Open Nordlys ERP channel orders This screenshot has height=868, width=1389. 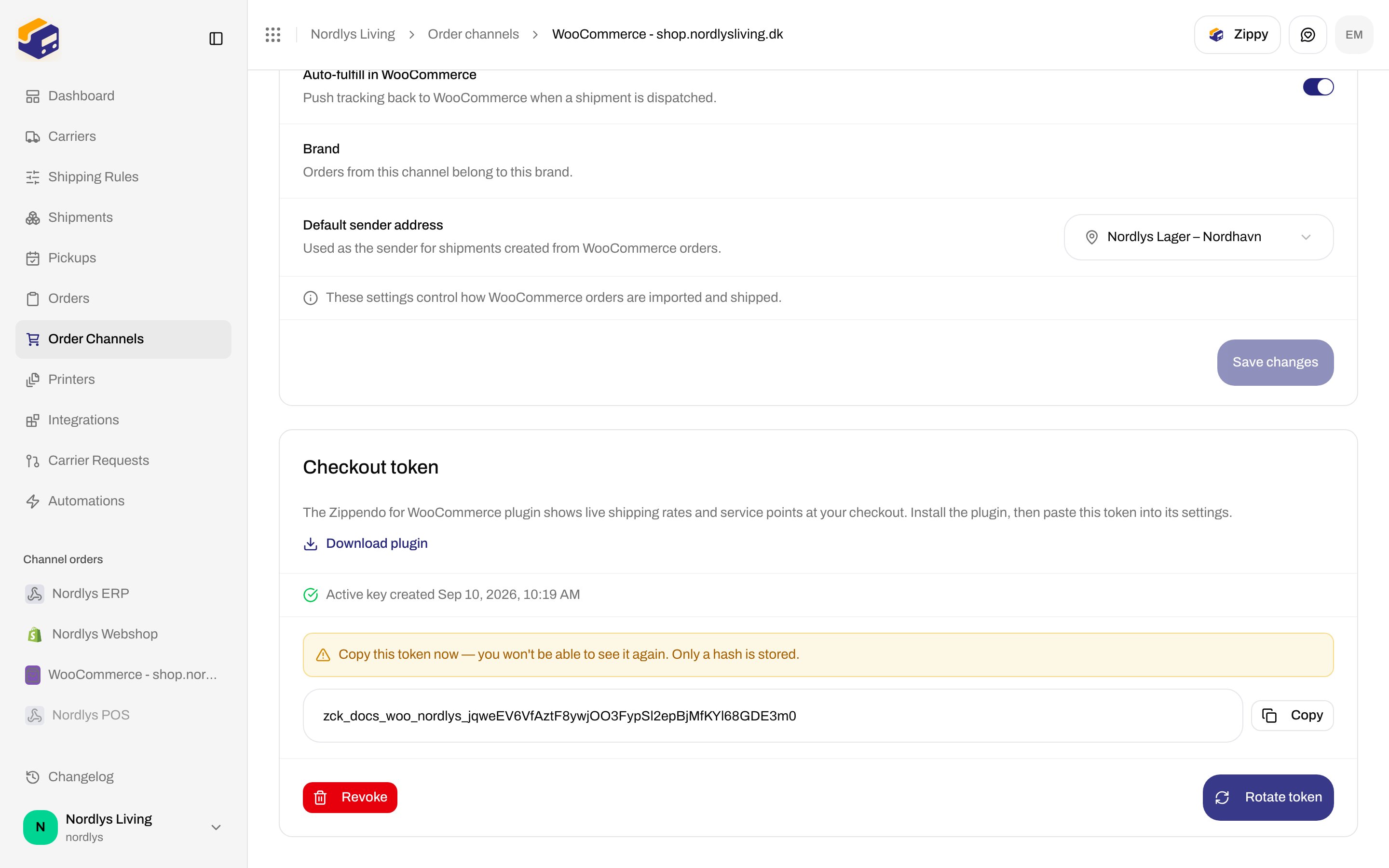(x=123, y=593)
